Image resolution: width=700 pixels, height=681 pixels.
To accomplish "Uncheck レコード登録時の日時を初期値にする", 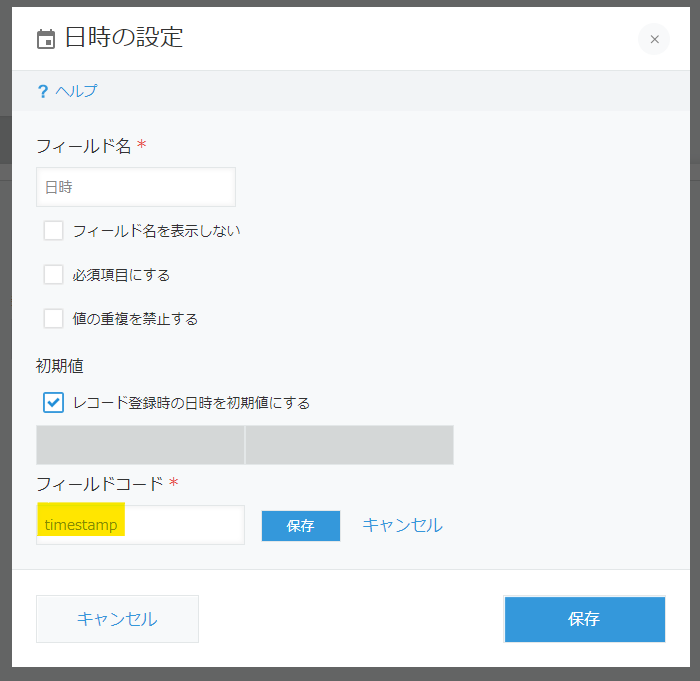I will (53, 402).
